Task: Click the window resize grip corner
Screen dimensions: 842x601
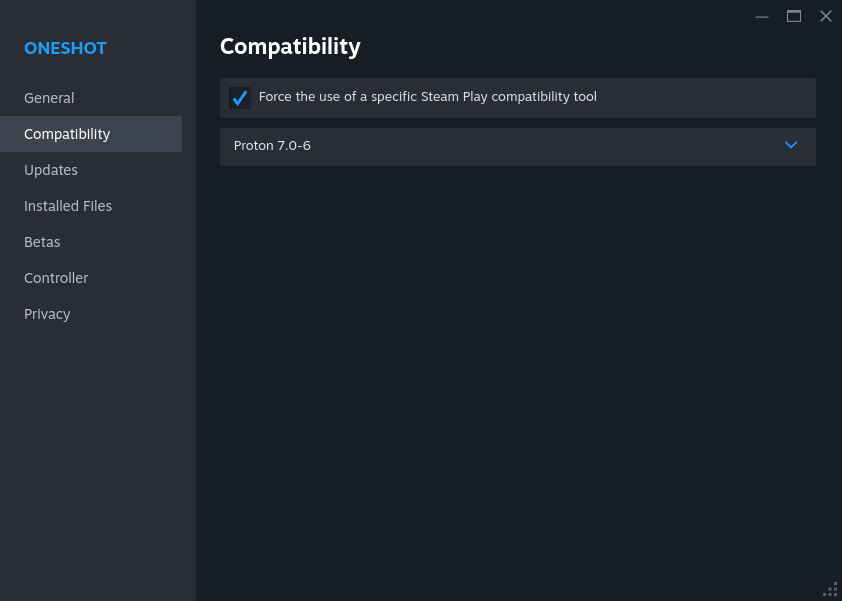Action: click(x=831, y=590)
